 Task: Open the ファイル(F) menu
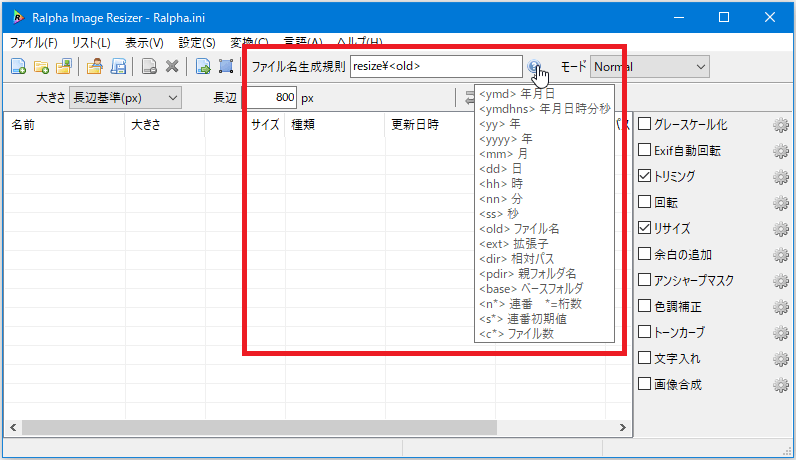point(33,43)
